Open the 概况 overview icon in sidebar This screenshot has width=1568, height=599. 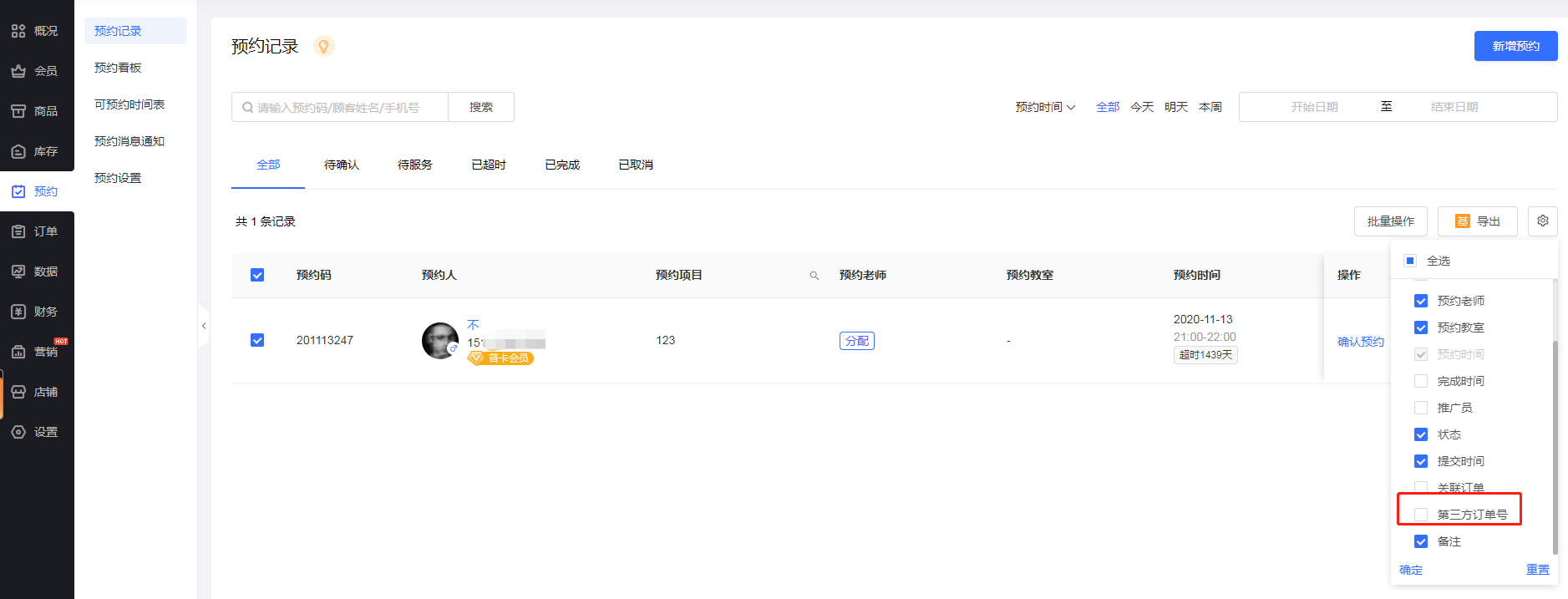tap(18, 31)
